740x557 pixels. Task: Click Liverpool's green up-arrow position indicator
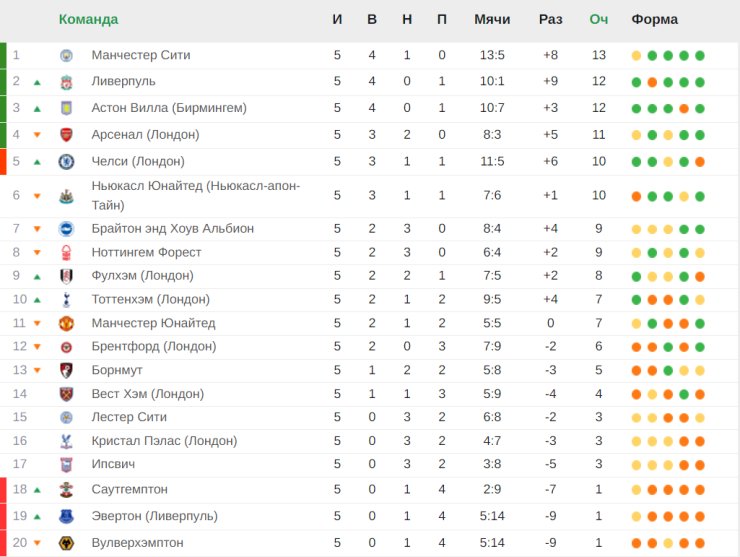[x=37, y=83]
